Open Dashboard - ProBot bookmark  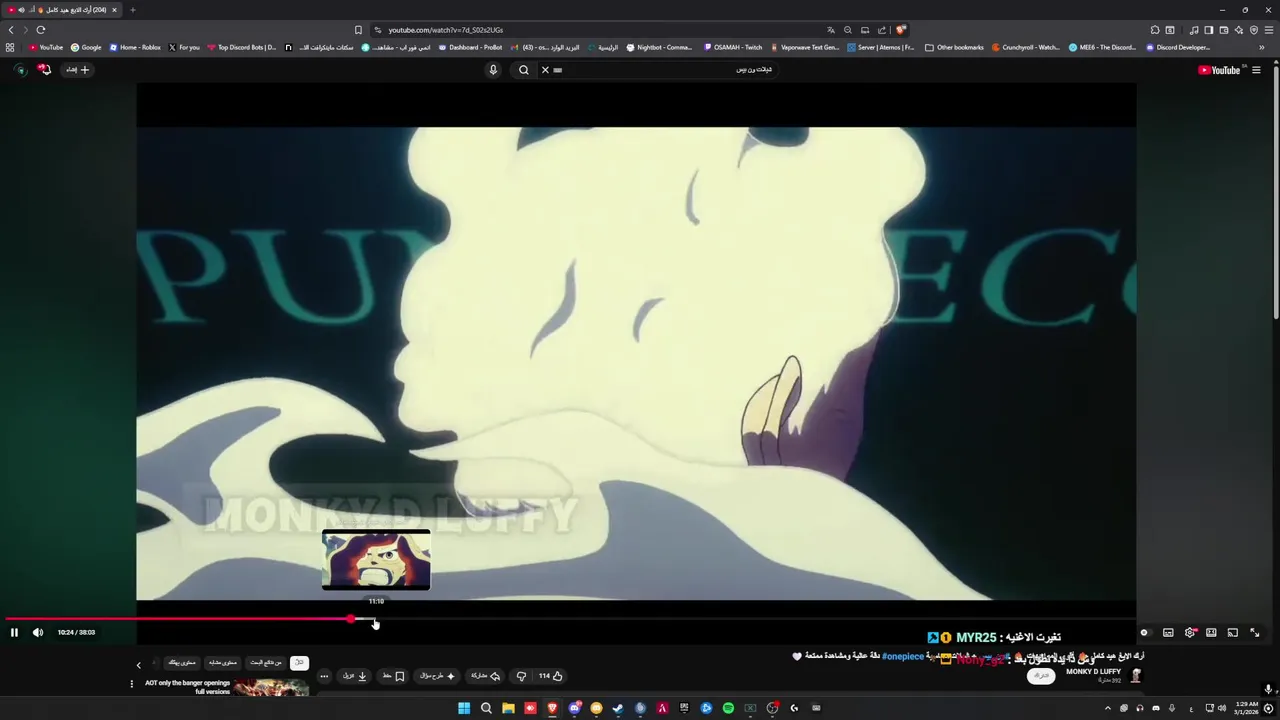(x=470, y=47)
